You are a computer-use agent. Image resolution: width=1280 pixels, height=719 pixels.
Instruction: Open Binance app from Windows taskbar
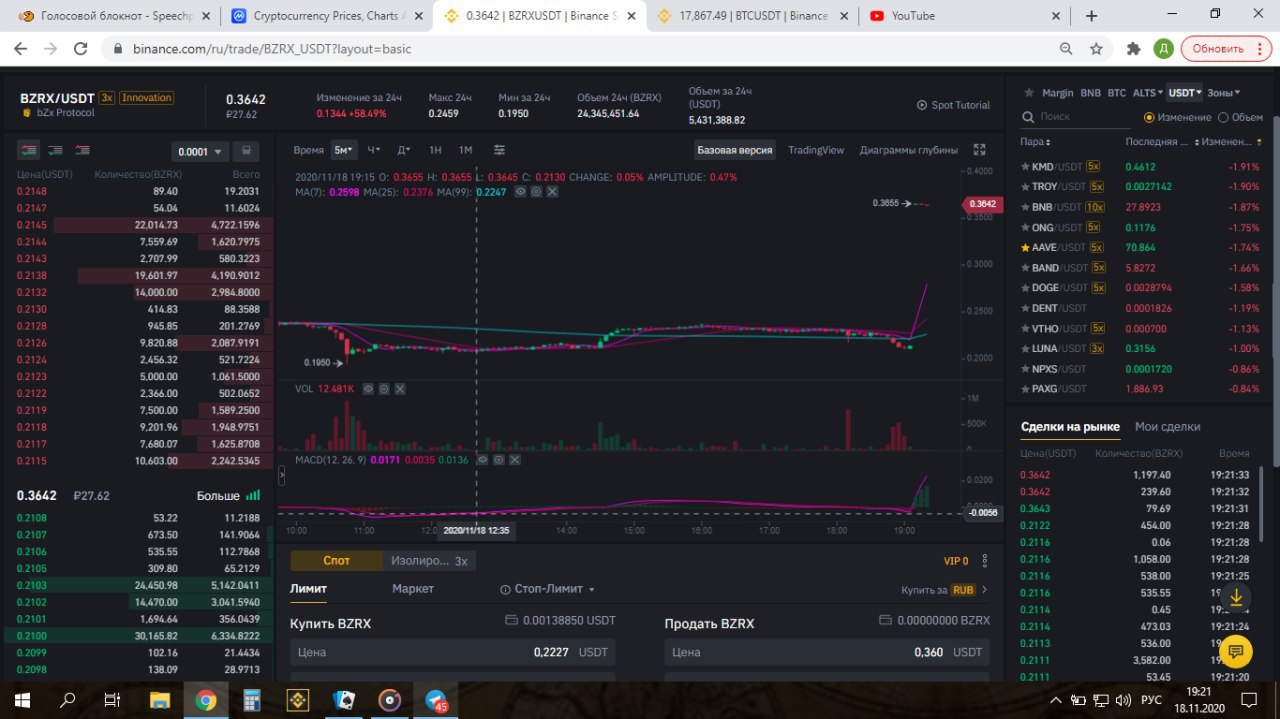coord(299,700)
